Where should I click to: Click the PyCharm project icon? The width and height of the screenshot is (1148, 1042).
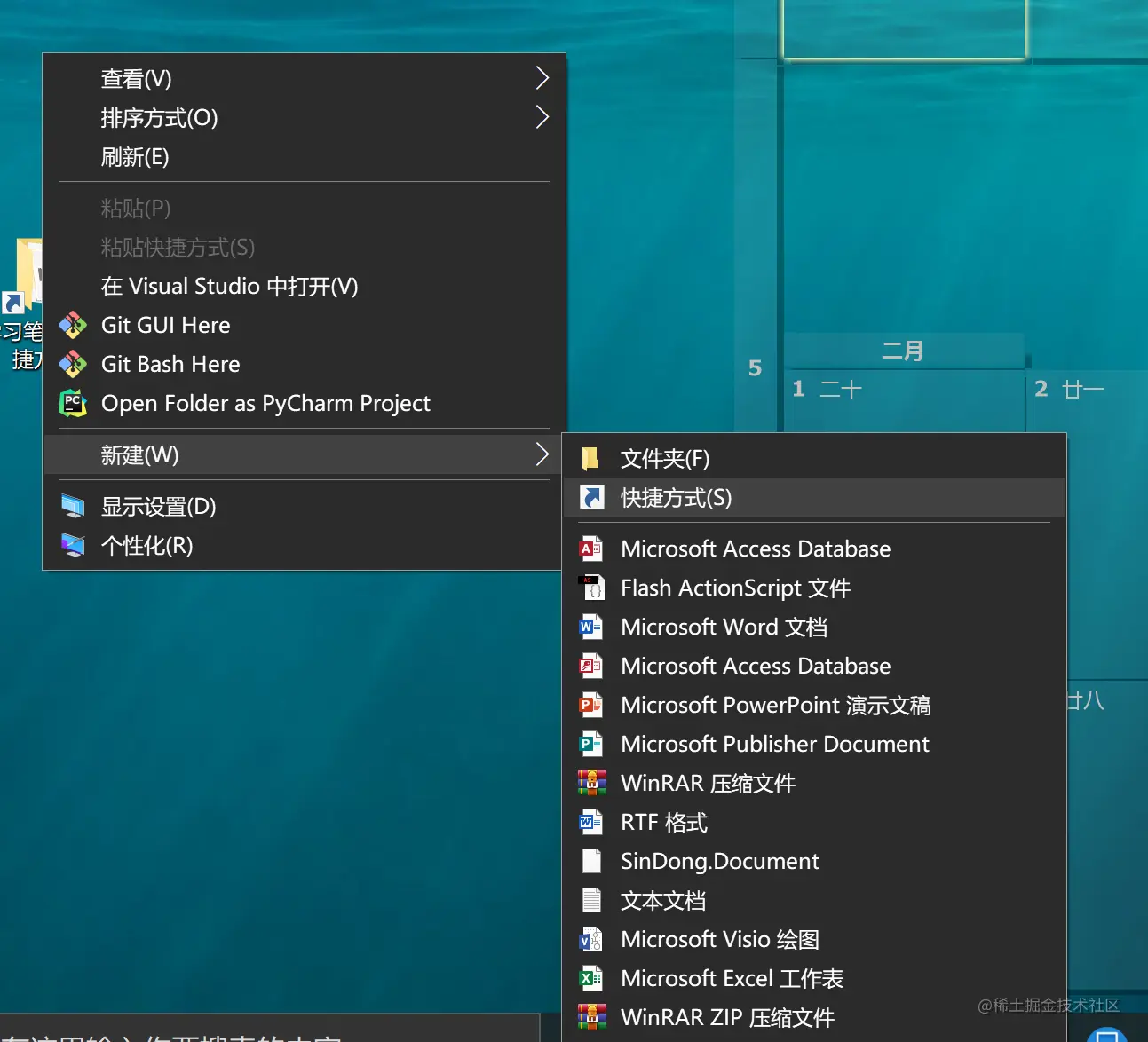73,403
